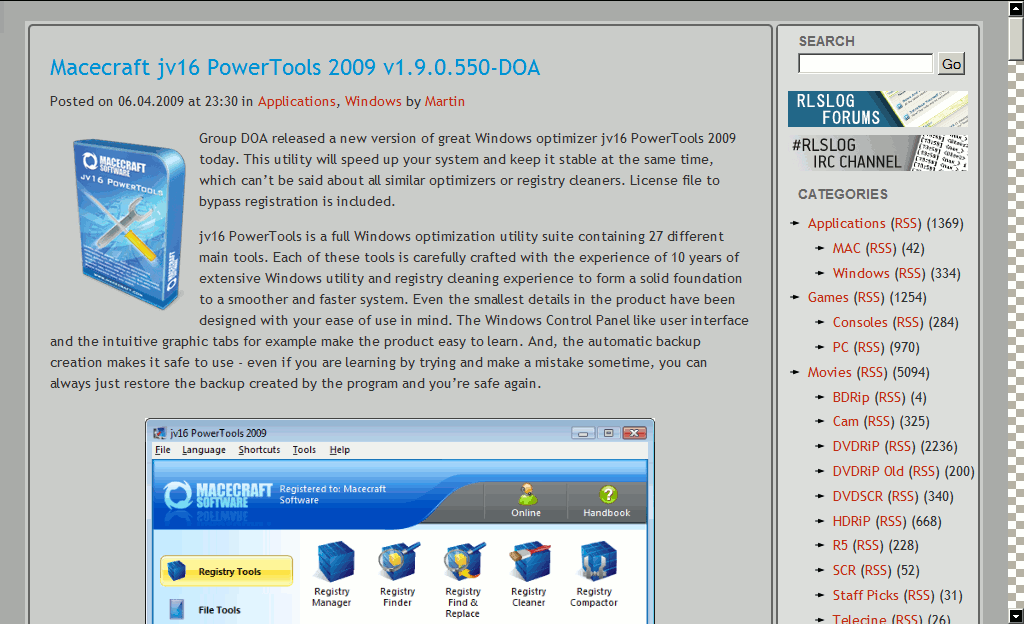Open the Consoles category link
Screen dimensions: 1024x624
[859, 322]
